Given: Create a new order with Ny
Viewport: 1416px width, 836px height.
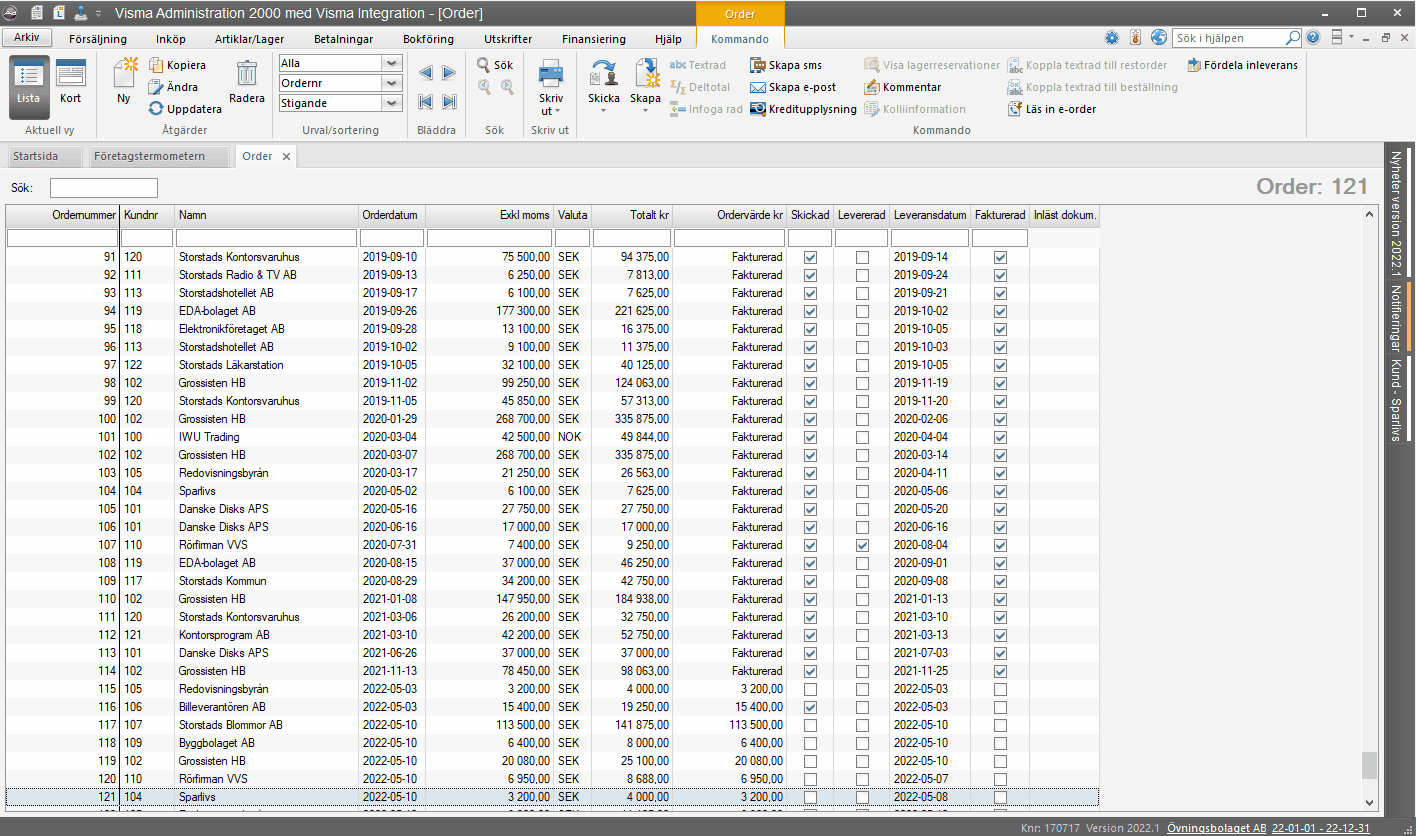Looking at the screenshot, I should pyautogui.click(x=124, y=82).
